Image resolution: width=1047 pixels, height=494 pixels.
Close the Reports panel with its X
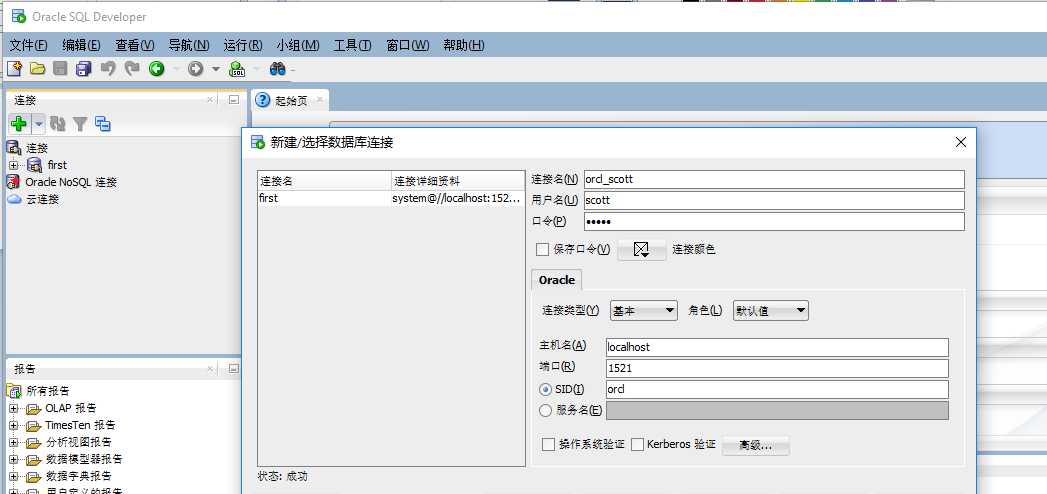click(x=210, y=368)
